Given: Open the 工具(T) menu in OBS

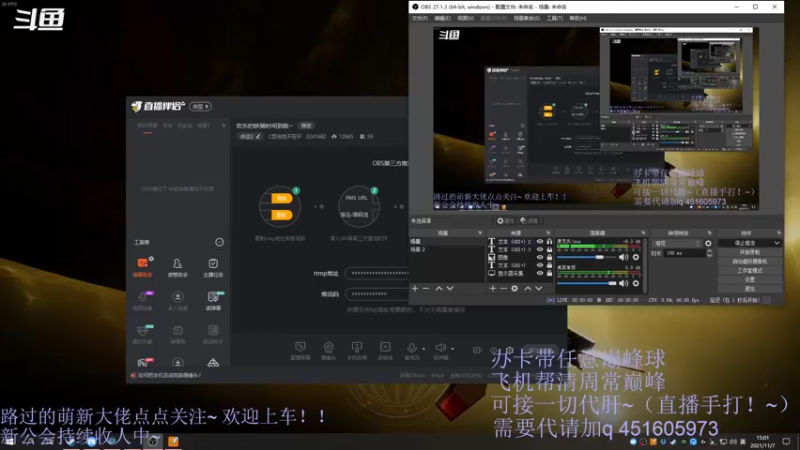Looking at the screenshot, I should pos(555,18).
